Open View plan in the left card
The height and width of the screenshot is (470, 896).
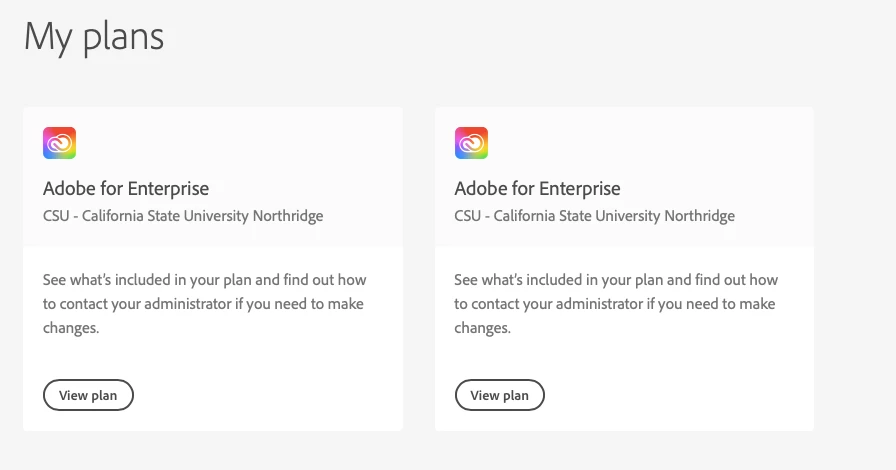[x=88, y=395]
